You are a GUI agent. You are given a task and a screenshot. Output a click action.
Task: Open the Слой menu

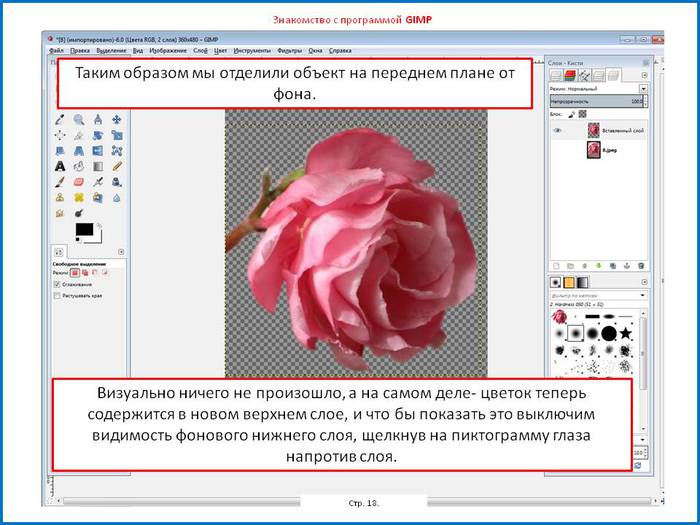200,51
